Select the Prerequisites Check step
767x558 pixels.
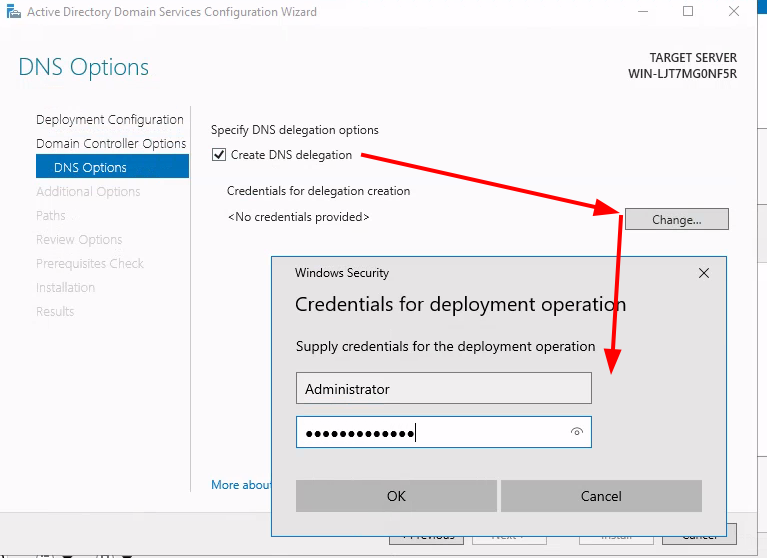(x=90, y=263)
